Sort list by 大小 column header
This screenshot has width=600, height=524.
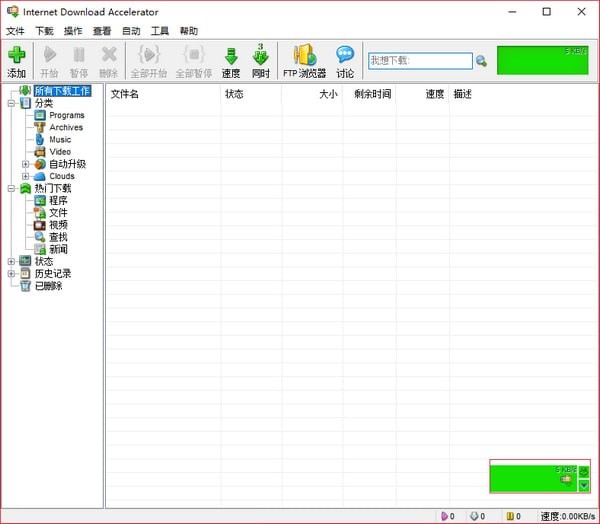tap(327, 95)
